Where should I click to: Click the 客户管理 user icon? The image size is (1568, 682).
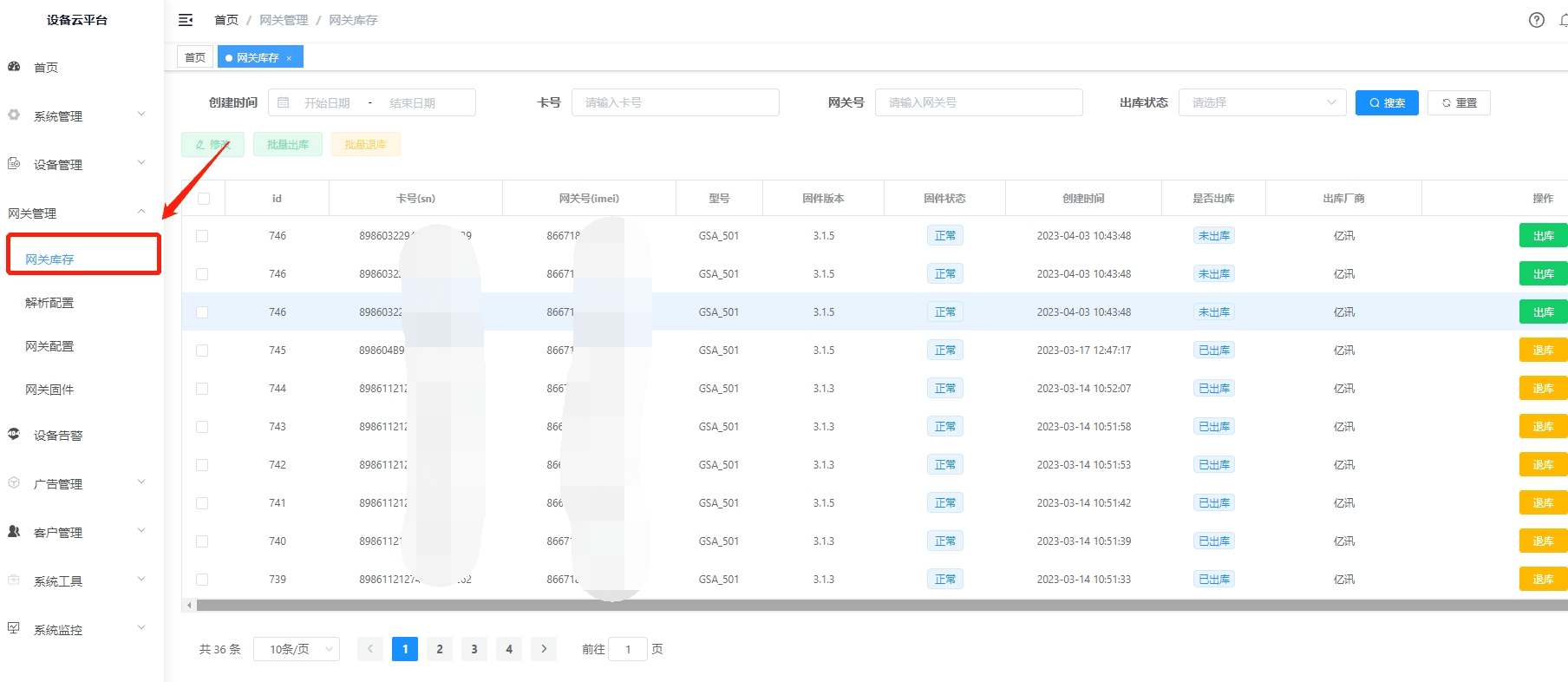point(14,532)
